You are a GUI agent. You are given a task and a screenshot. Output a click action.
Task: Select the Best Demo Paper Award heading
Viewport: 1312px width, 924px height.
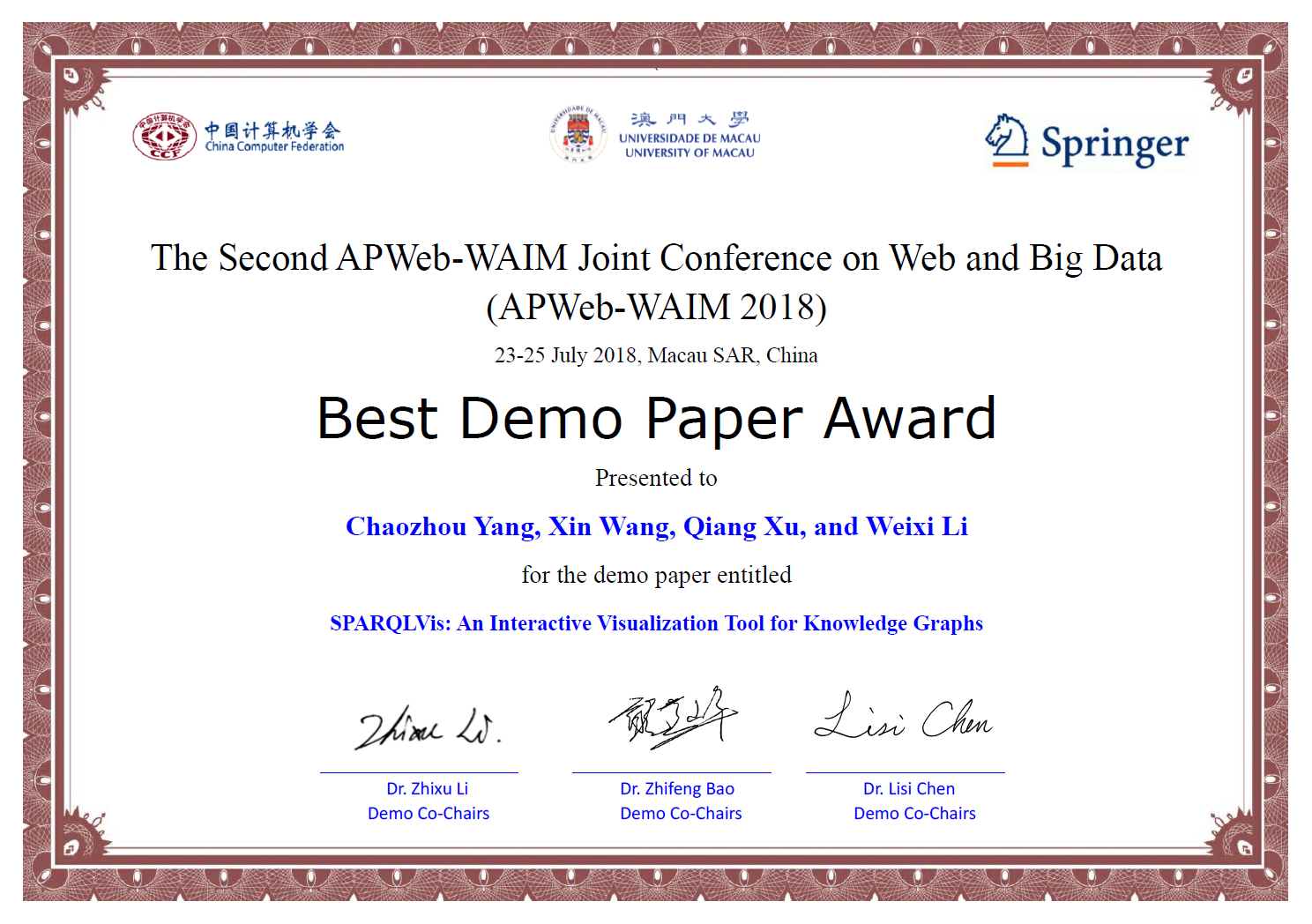[x=656, y=418]
